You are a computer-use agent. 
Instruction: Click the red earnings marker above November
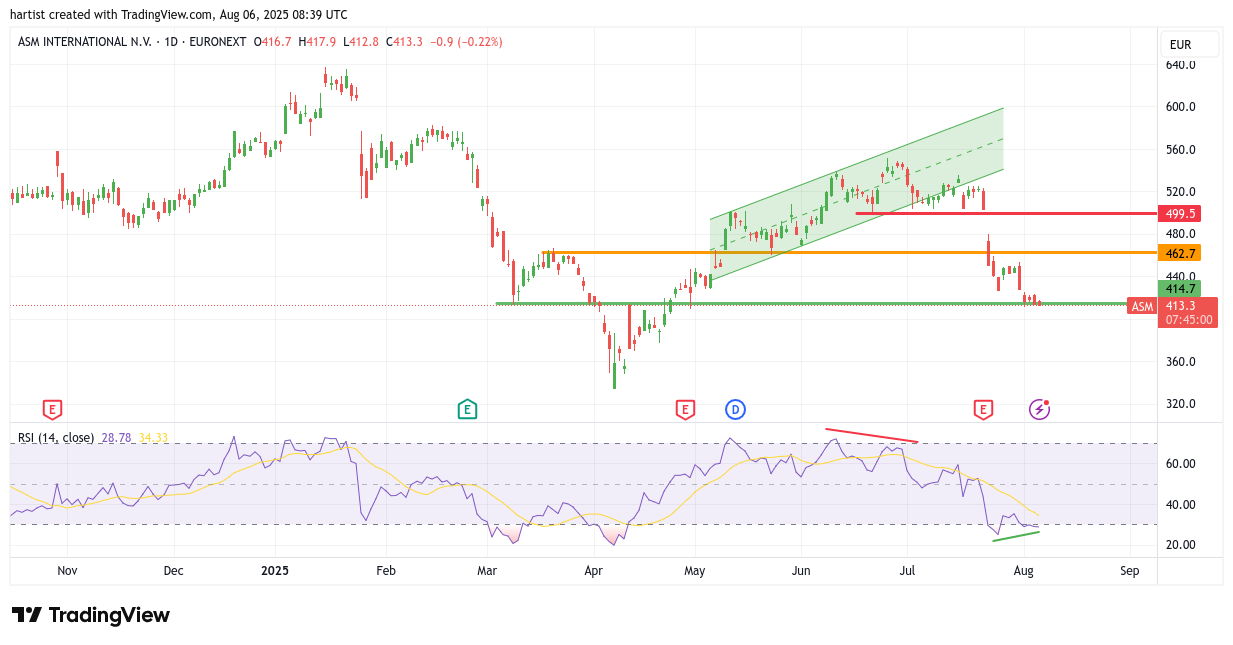52,408
